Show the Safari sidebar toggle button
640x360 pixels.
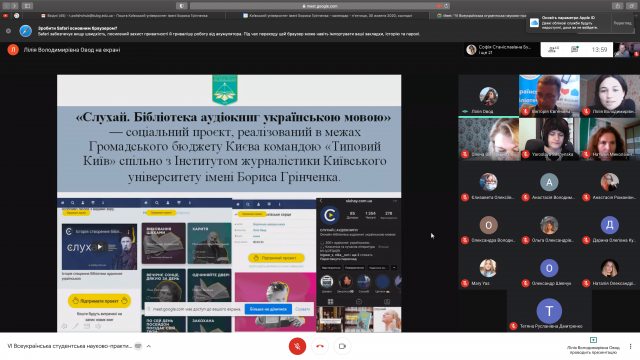[27, 6]
